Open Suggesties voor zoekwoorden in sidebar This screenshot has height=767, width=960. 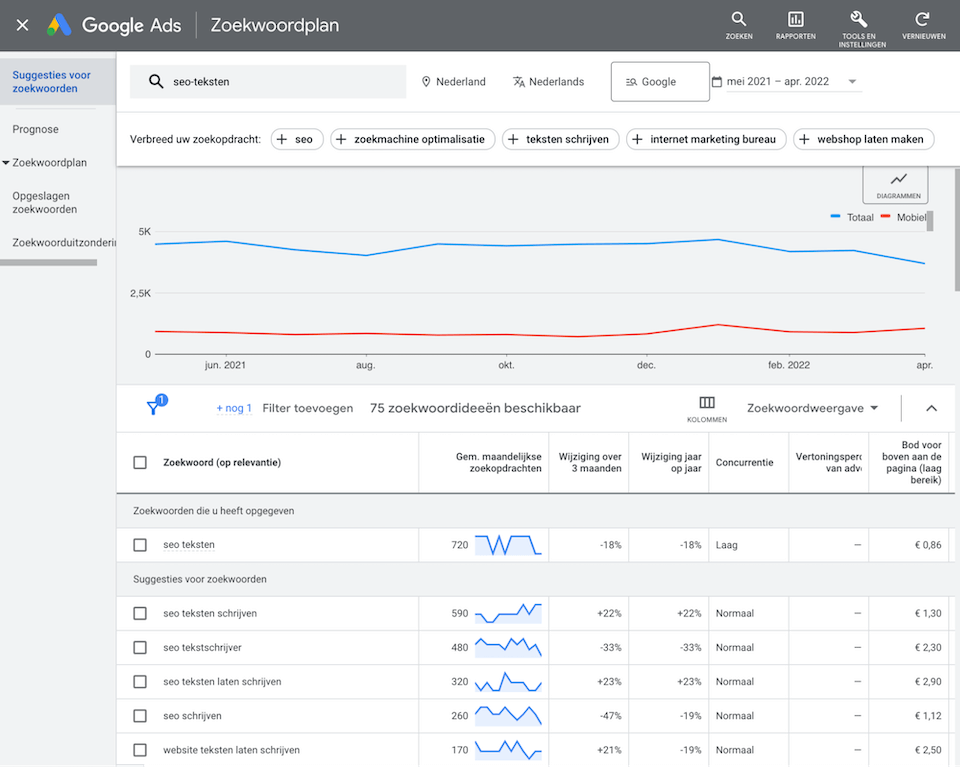(58, 81)
